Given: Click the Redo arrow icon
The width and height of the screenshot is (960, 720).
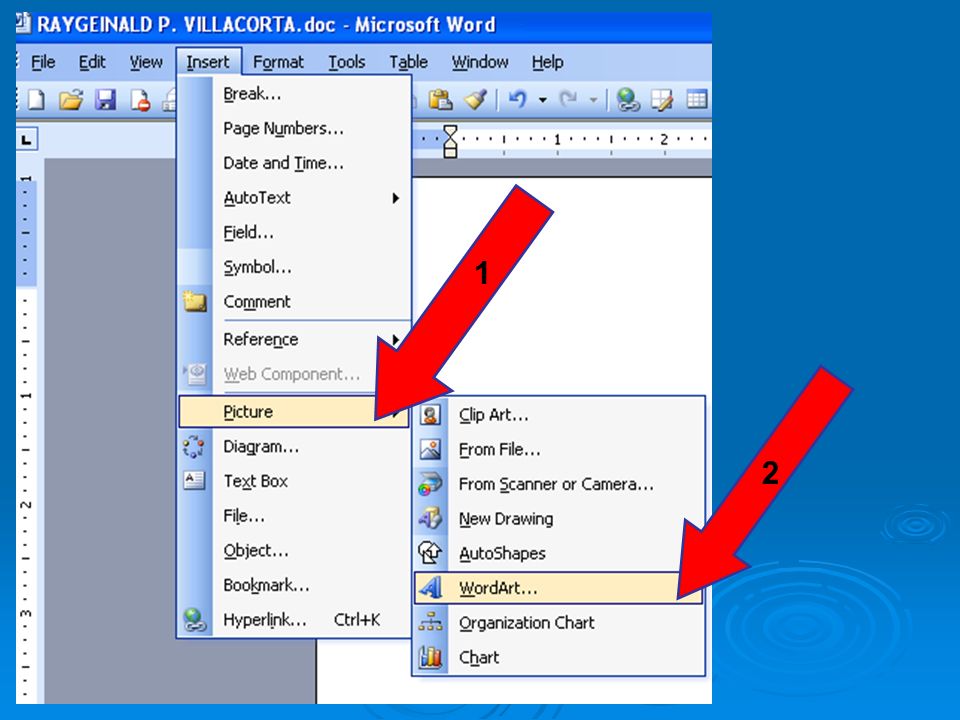Looking at the screenshot, I should [x=569, y=99].
